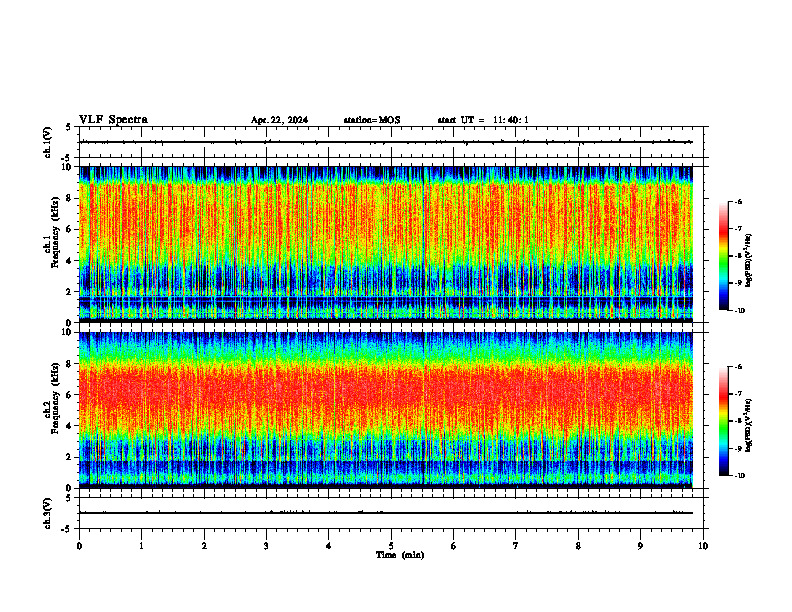Click the date "Apr. 22, 2024"
792x612 pixels.
[279, 120]
